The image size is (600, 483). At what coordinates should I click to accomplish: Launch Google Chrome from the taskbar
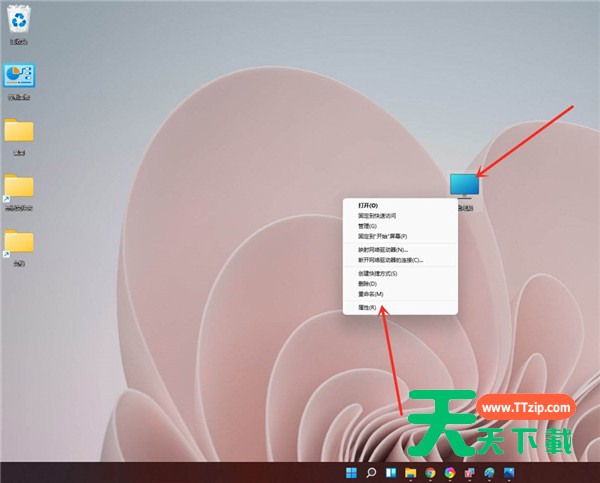point(430,473)
